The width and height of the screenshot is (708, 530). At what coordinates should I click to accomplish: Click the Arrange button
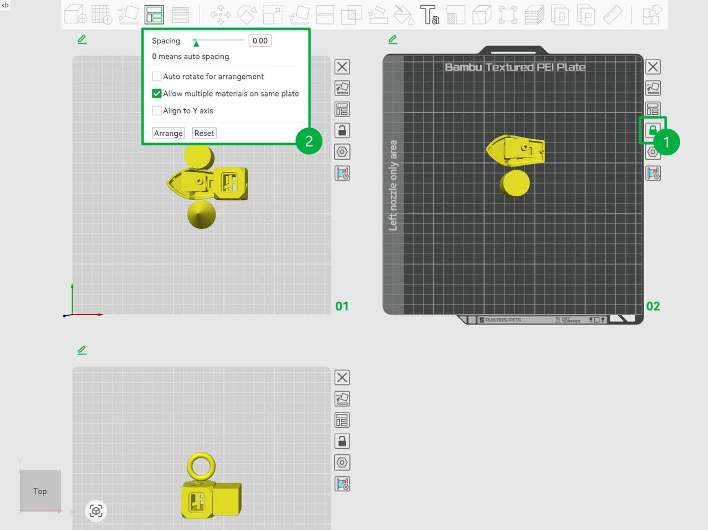(168, 133)
